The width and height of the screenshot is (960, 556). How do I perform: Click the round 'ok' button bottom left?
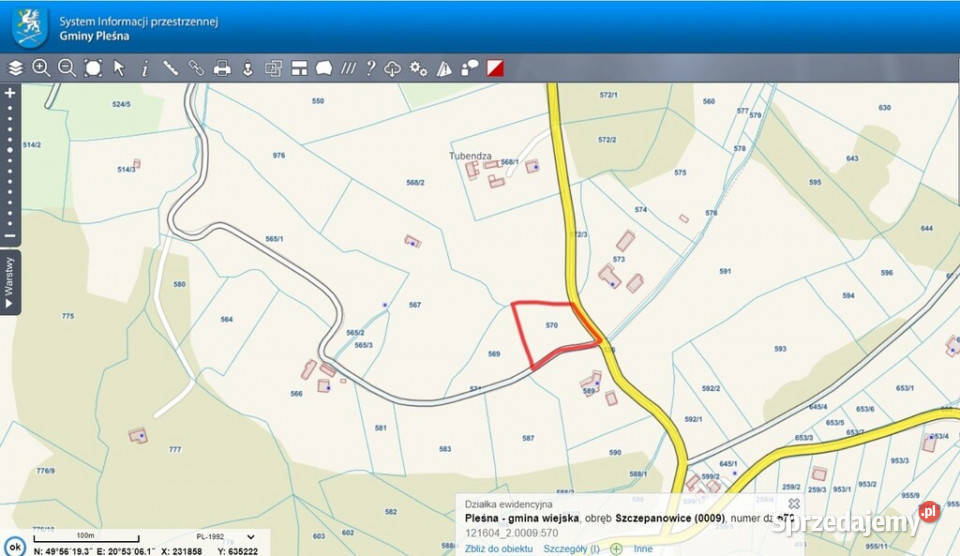click(15, 546)
